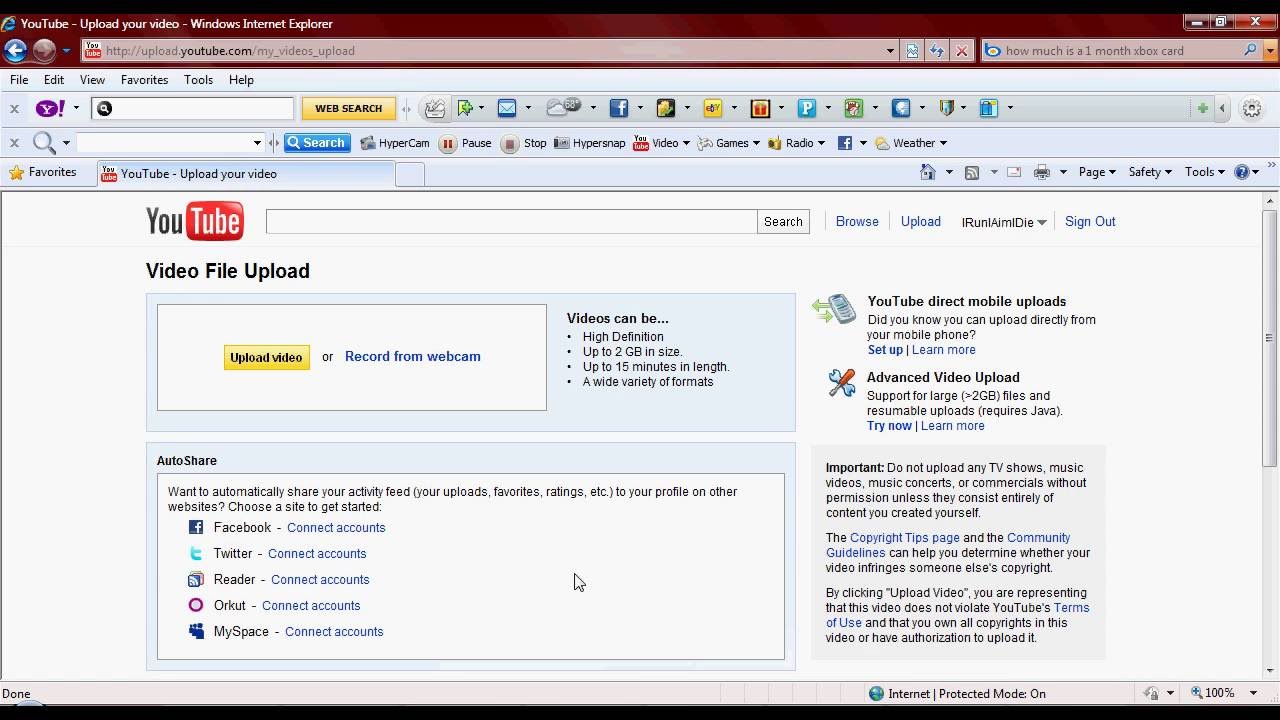The width and height of the screenshot is (1280, 720).
Task: Select the YouTube - Upload your video tab
Action: point(246,174)
